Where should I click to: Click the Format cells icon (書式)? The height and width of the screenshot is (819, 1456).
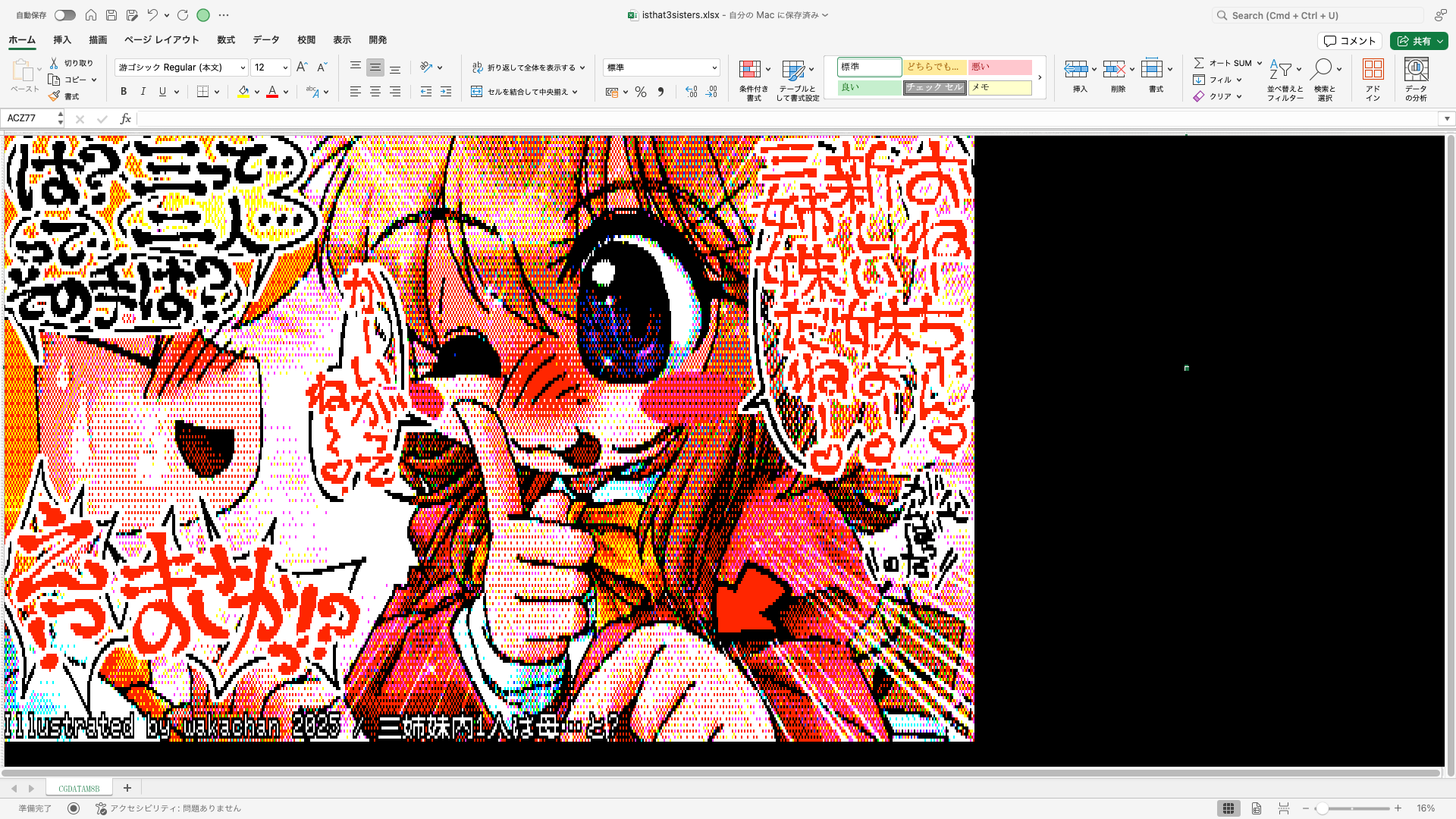1152,68
